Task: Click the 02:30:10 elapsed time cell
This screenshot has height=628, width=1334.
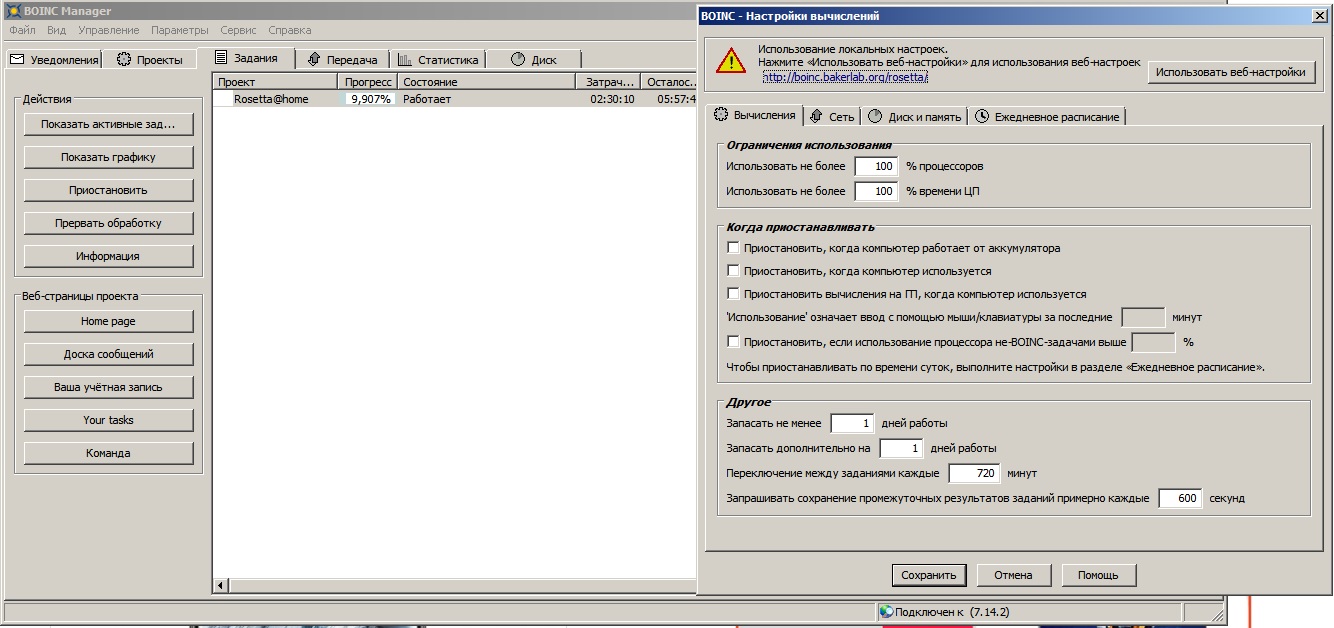Action: tap(612, 99)
